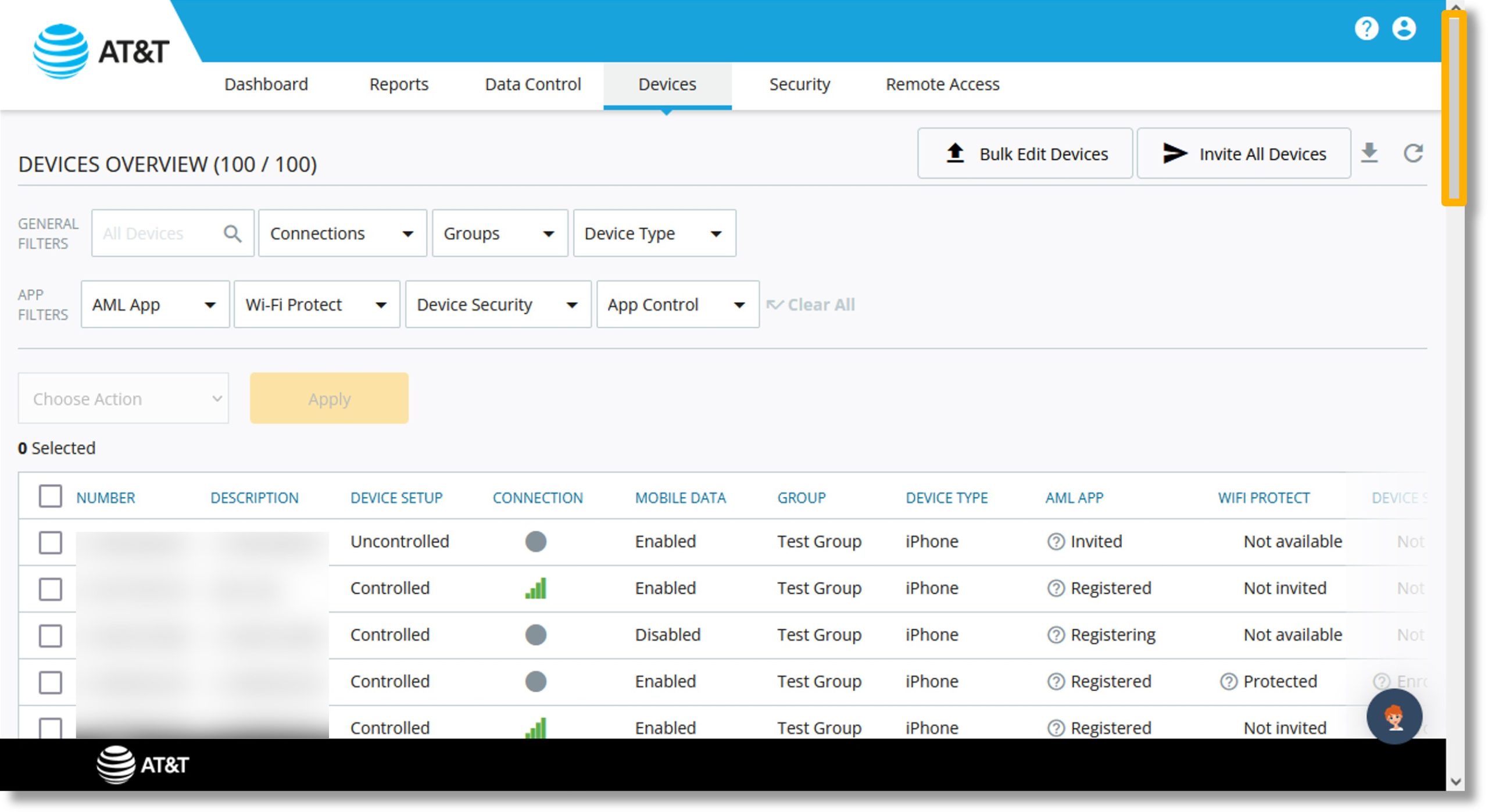
Task: Switch to the Dashboard tab
Action: 265,84
